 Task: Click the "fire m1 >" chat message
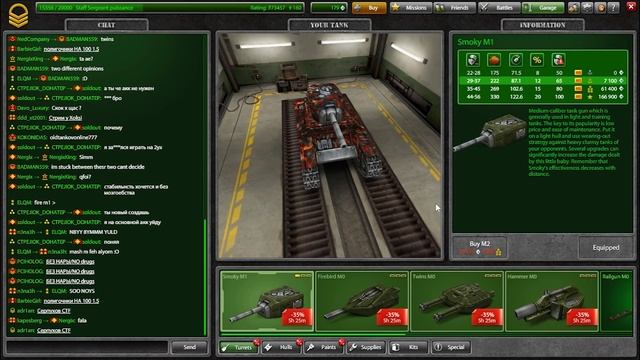45,202
